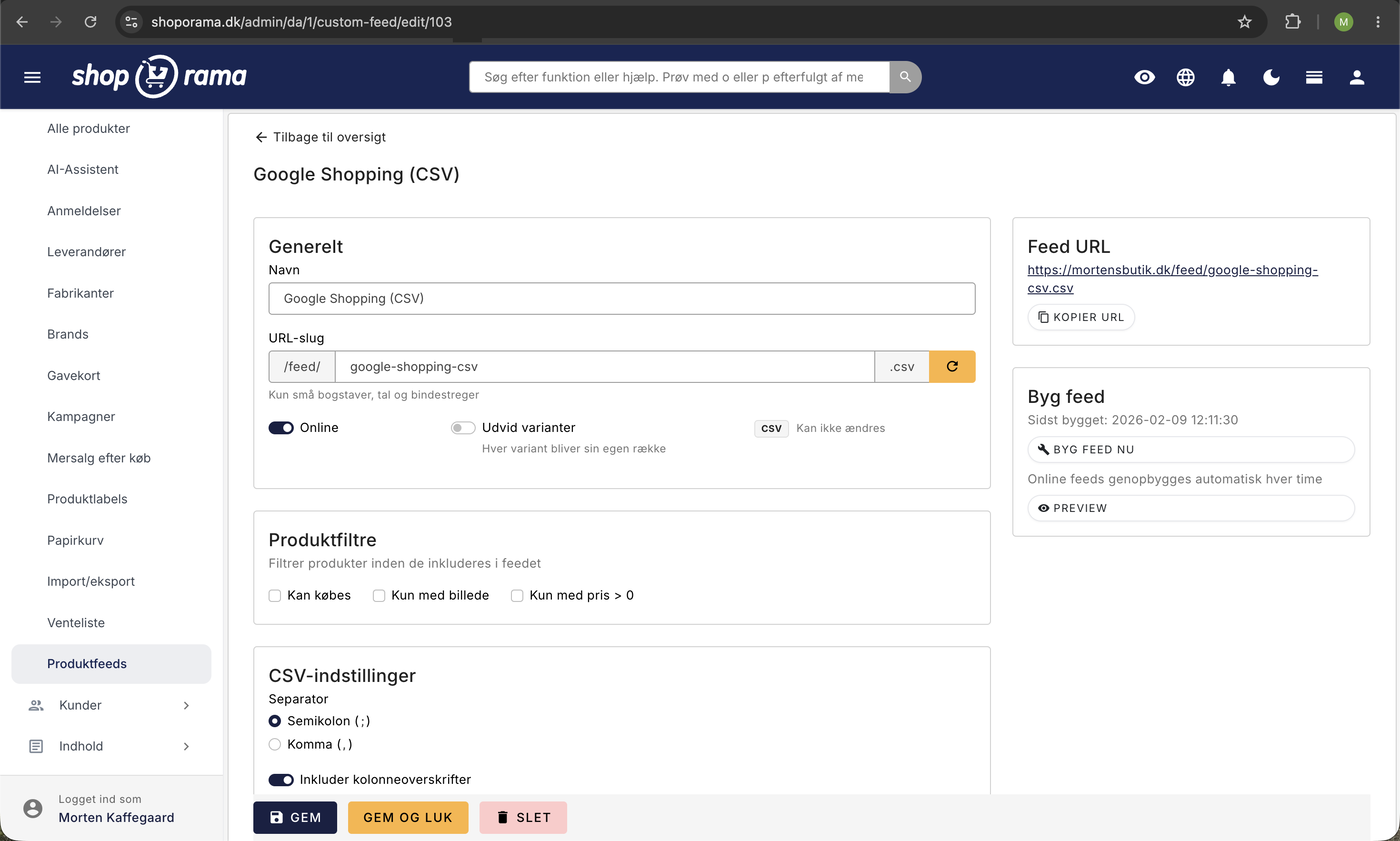Open the hamburger navigation menu
This screenshot has width=1400, height=841.
[32, 77]
